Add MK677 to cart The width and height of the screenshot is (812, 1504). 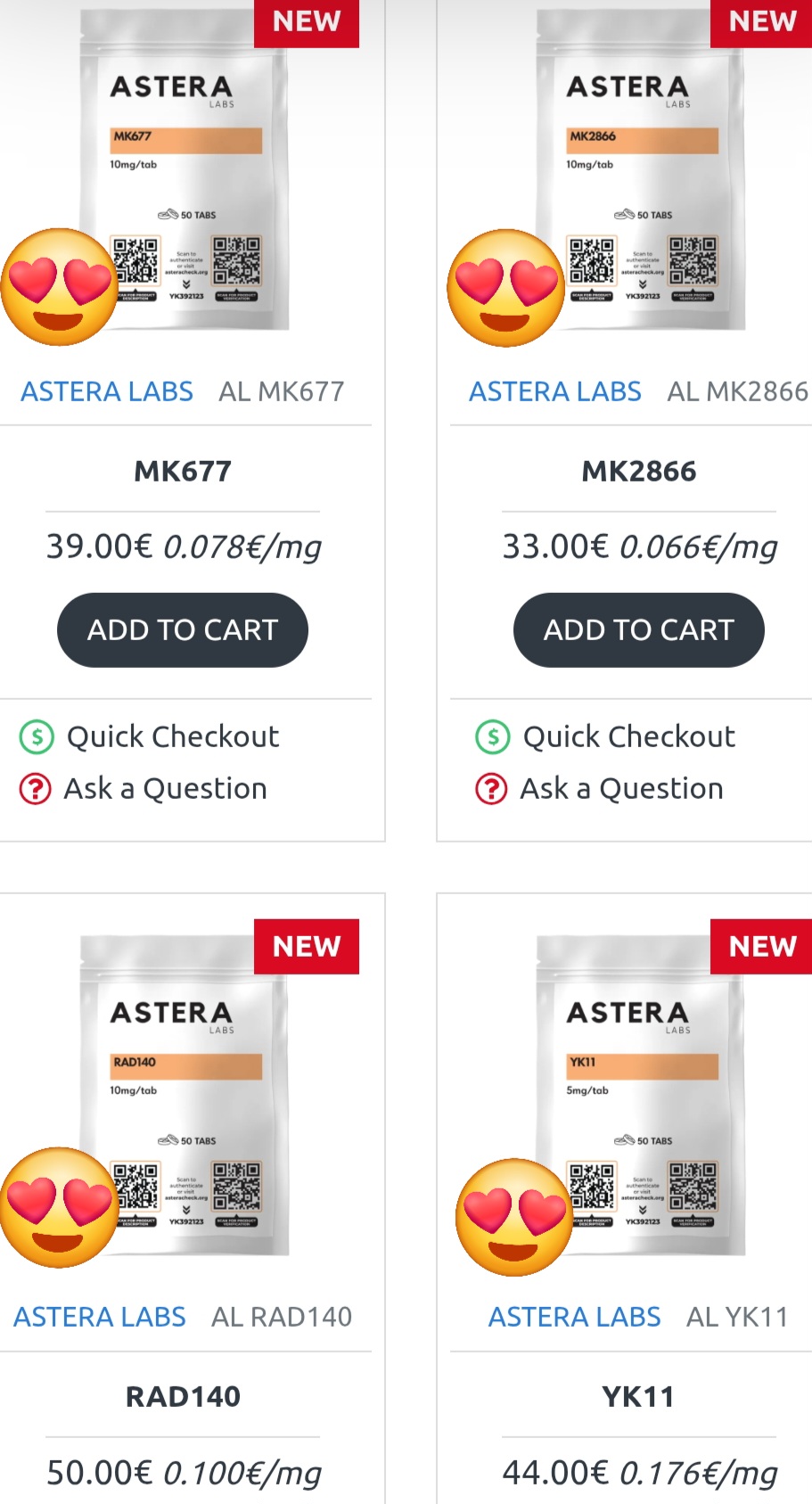point(183,629)
